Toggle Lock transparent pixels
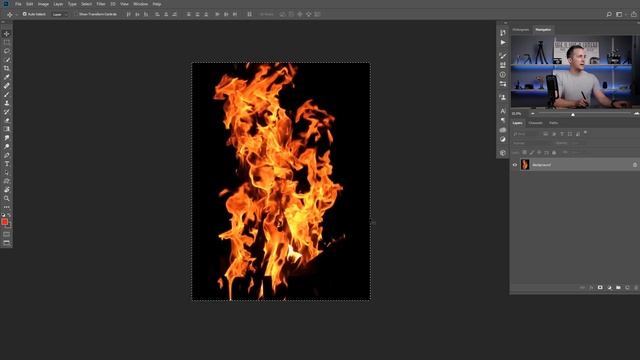The image size is (640, 360). click(524, 153)
